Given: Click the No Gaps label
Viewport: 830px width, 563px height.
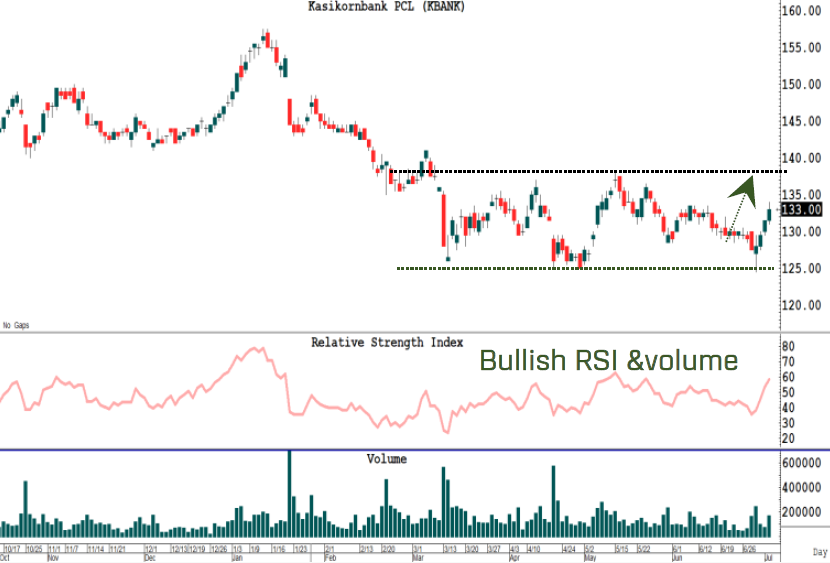Looking at the screenshot, I should (x=16, y=325).
